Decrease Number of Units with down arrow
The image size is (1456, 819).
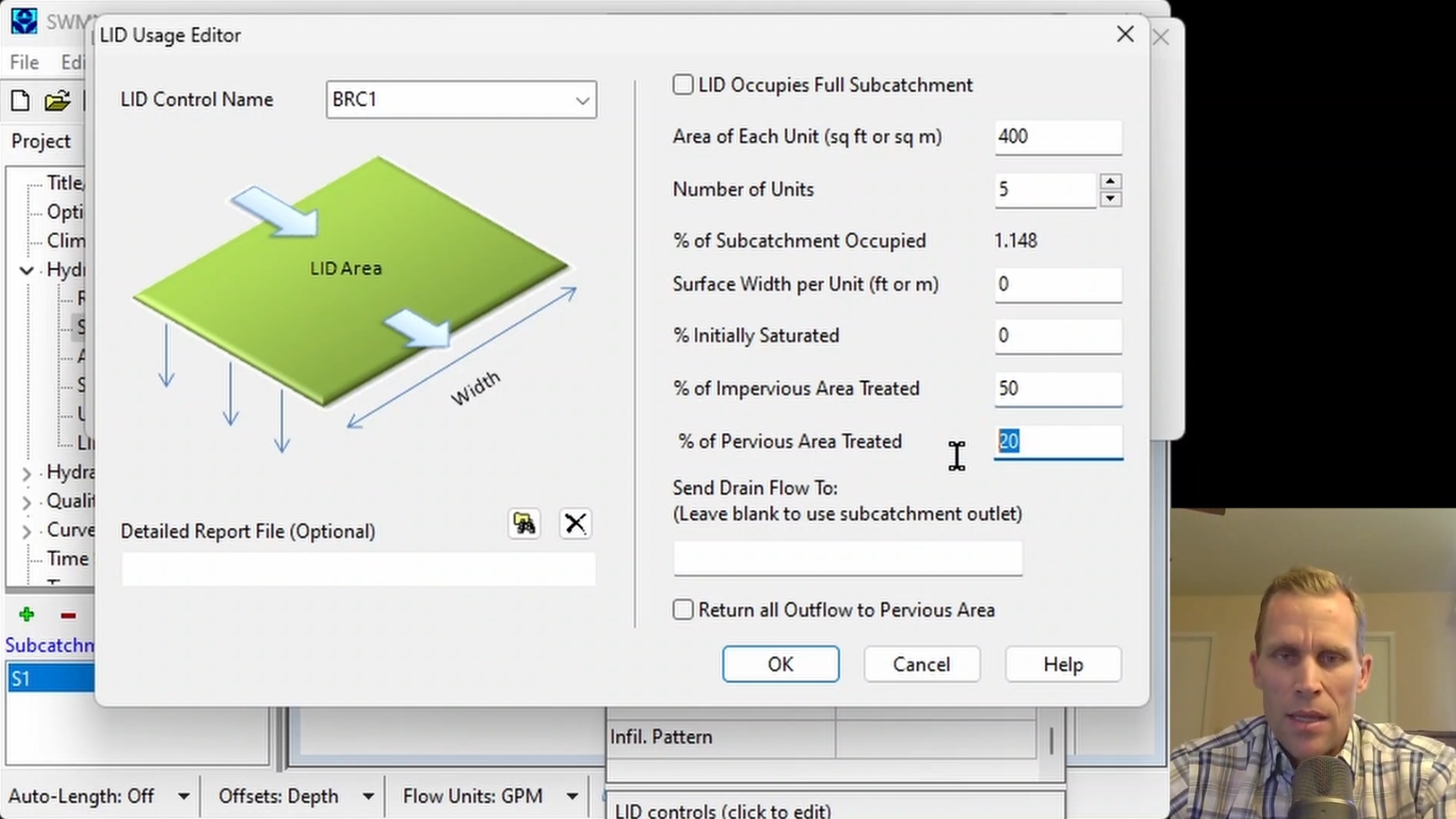1110,199
